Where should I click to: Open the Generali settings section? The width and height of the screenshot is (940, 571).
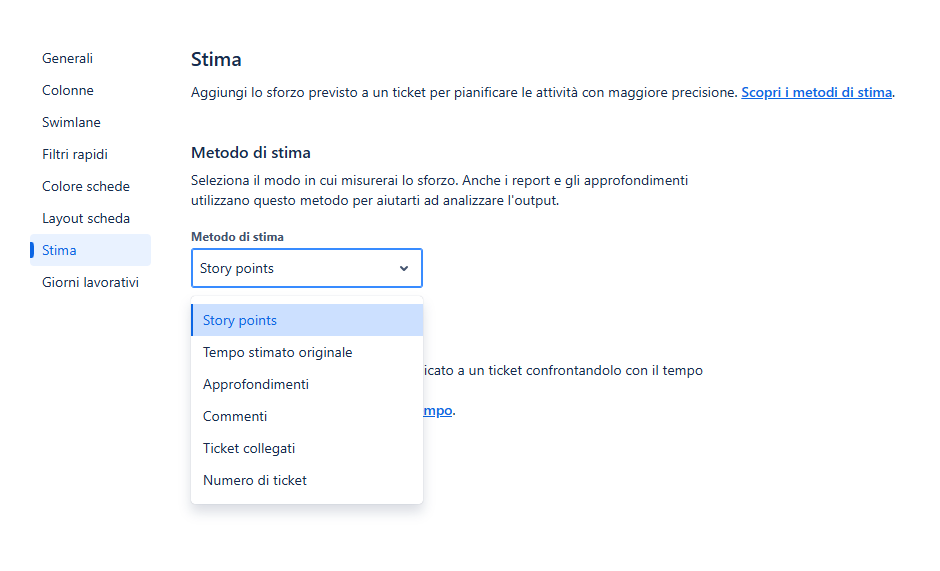pos(67,58)
